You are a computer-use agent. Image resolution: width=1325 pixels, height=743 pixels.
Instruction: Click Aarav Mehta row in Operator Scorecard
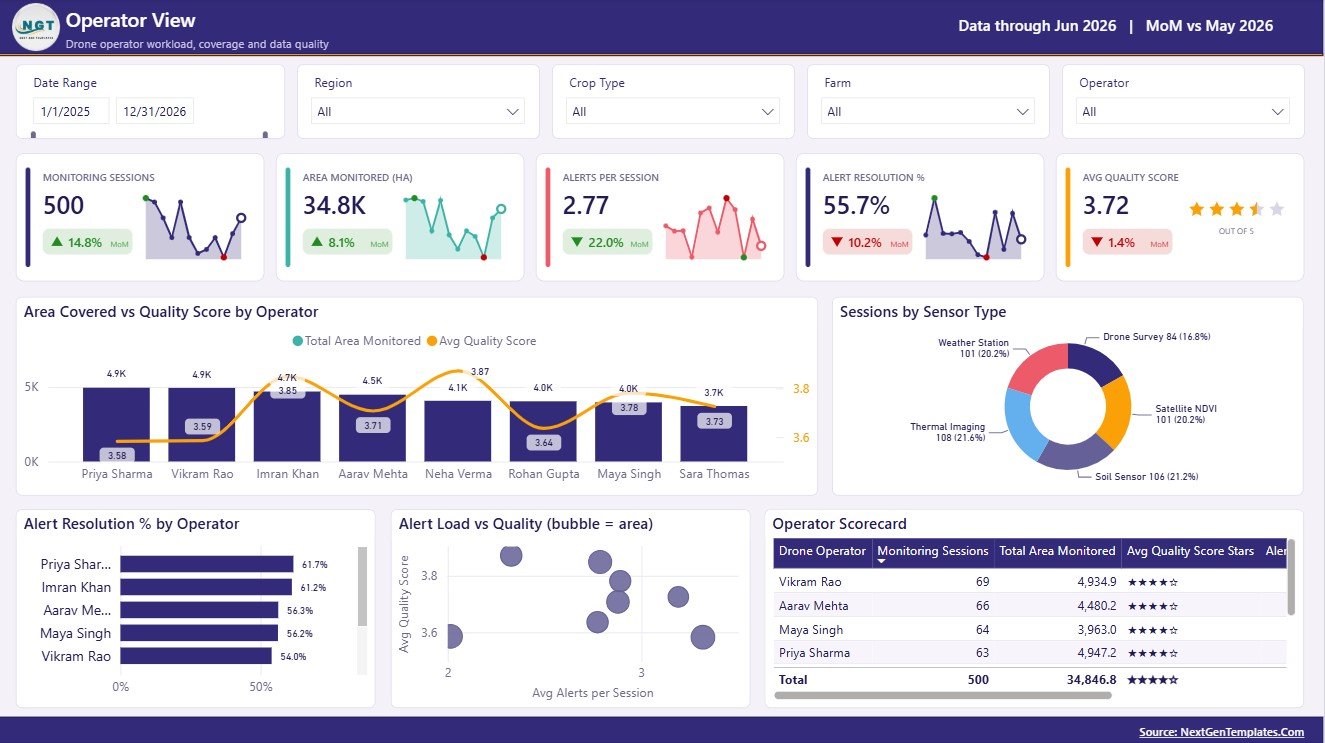point(1030,606)
